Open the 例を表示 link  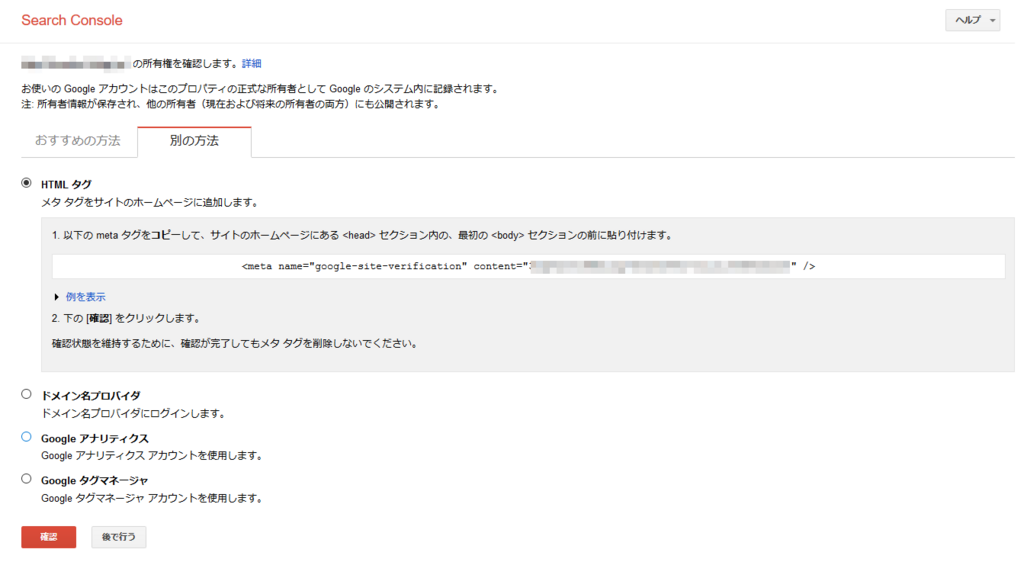point(86,297)
